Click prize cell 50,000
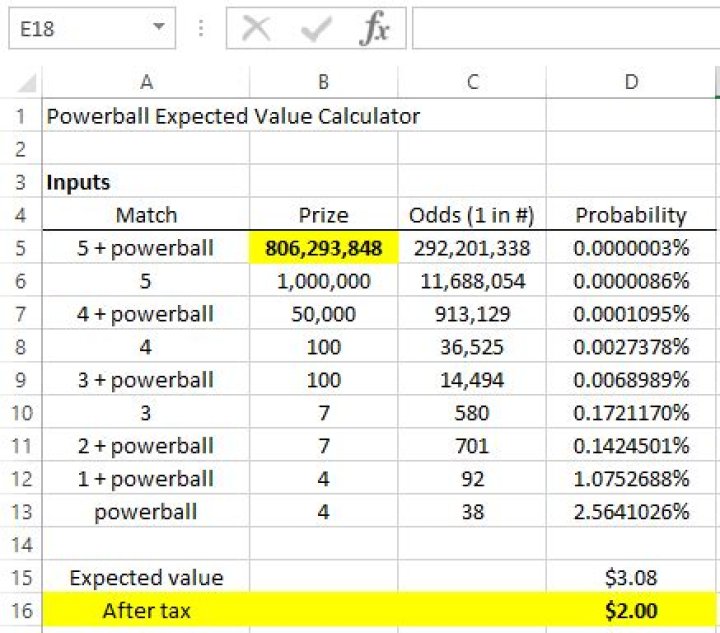Screen dimensions: 720x633 coord(324,314)
